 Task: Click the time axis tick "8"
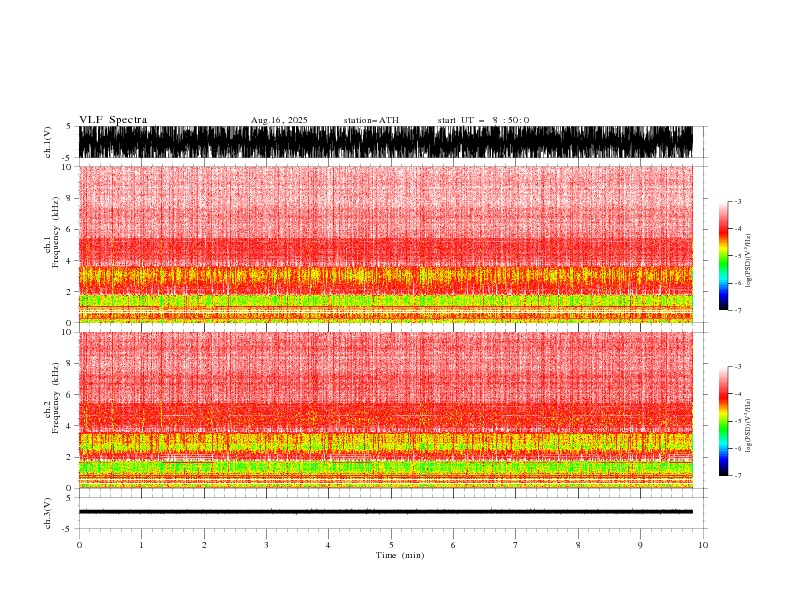[578, 545]
